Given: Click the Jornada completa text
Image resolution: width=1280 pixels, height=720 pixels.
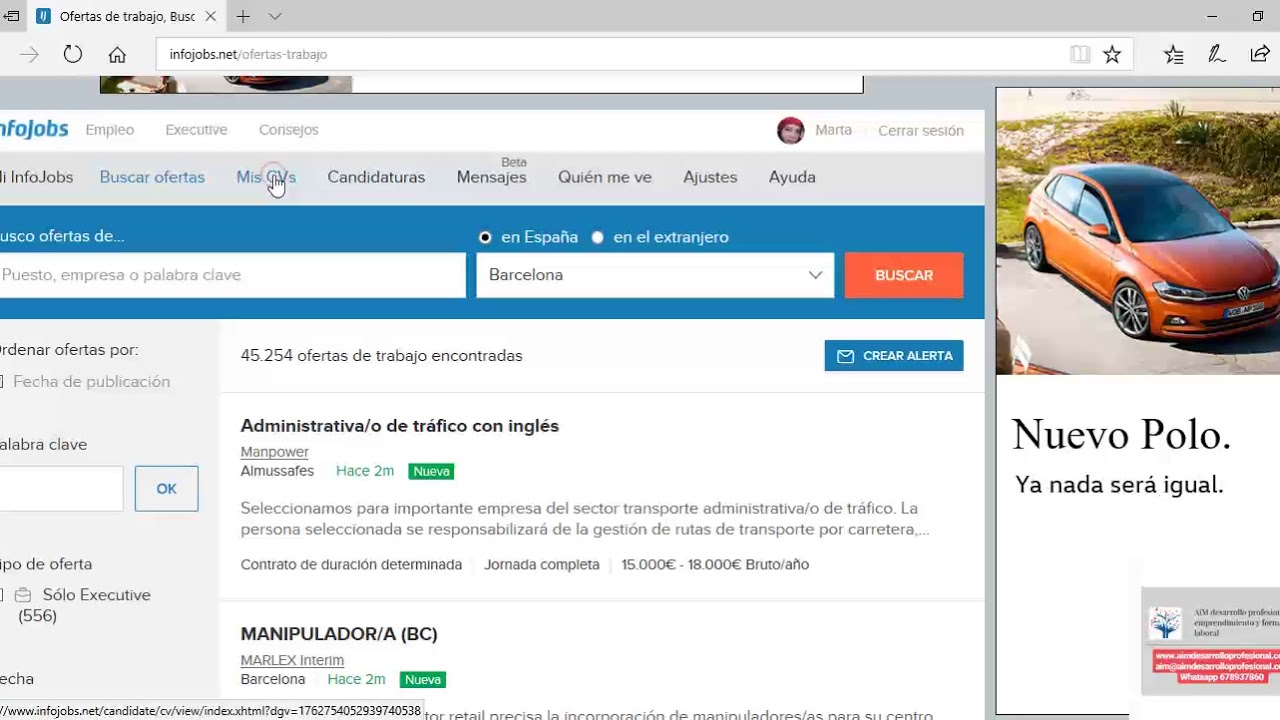Looking at the screenshot, I should 542,565.
